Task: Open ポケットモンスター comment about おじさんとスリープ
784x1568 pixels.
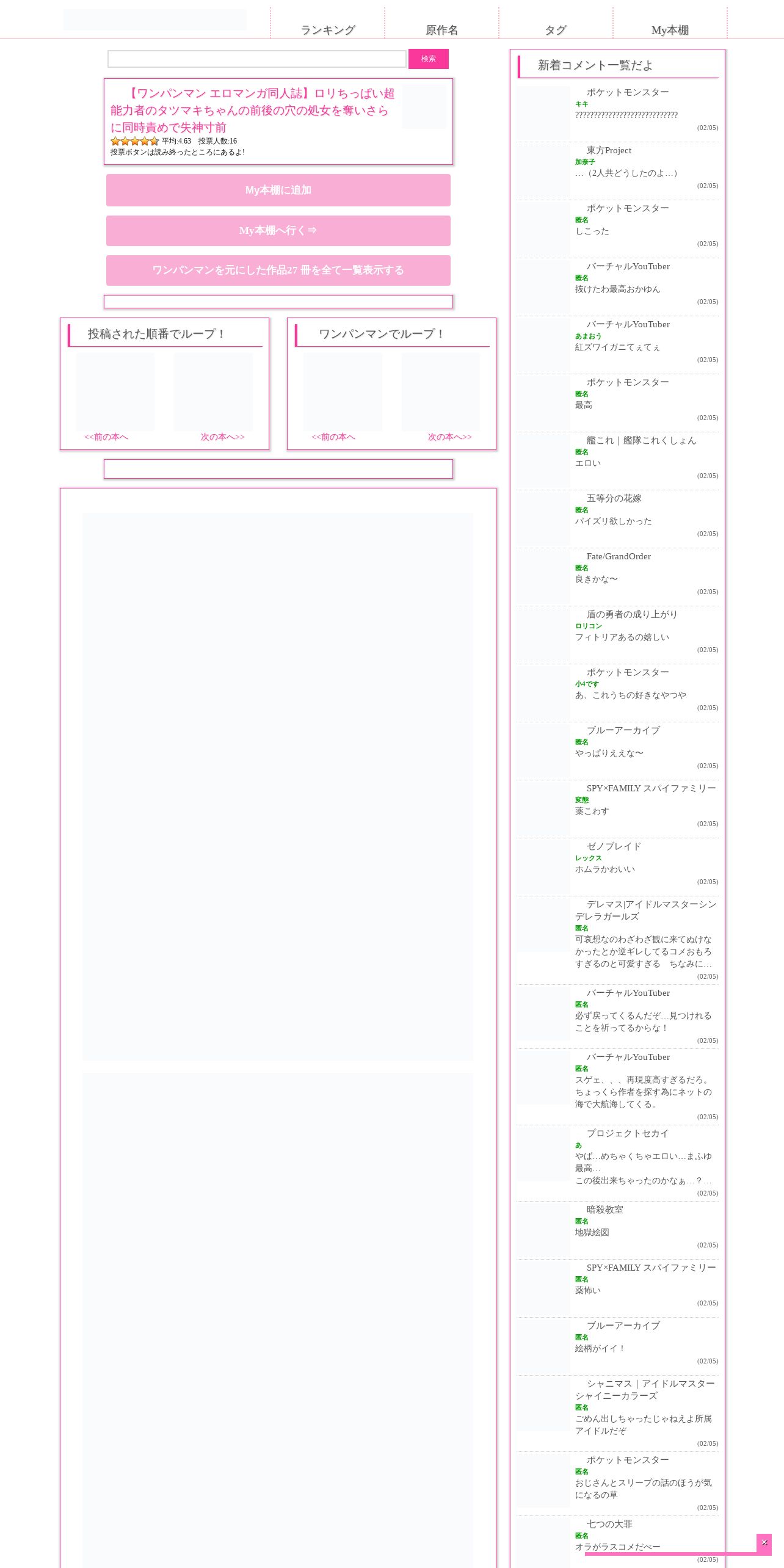Action: pyautogui.click(x=617, y=1484)
